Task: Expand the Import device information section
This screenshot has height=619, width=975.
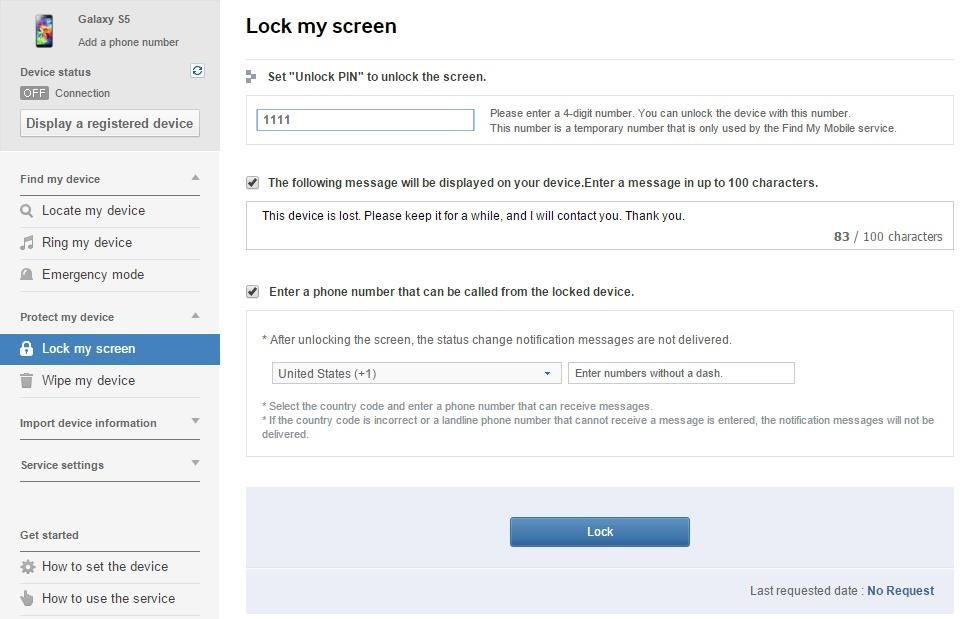Action: click(x=196, y=422)
